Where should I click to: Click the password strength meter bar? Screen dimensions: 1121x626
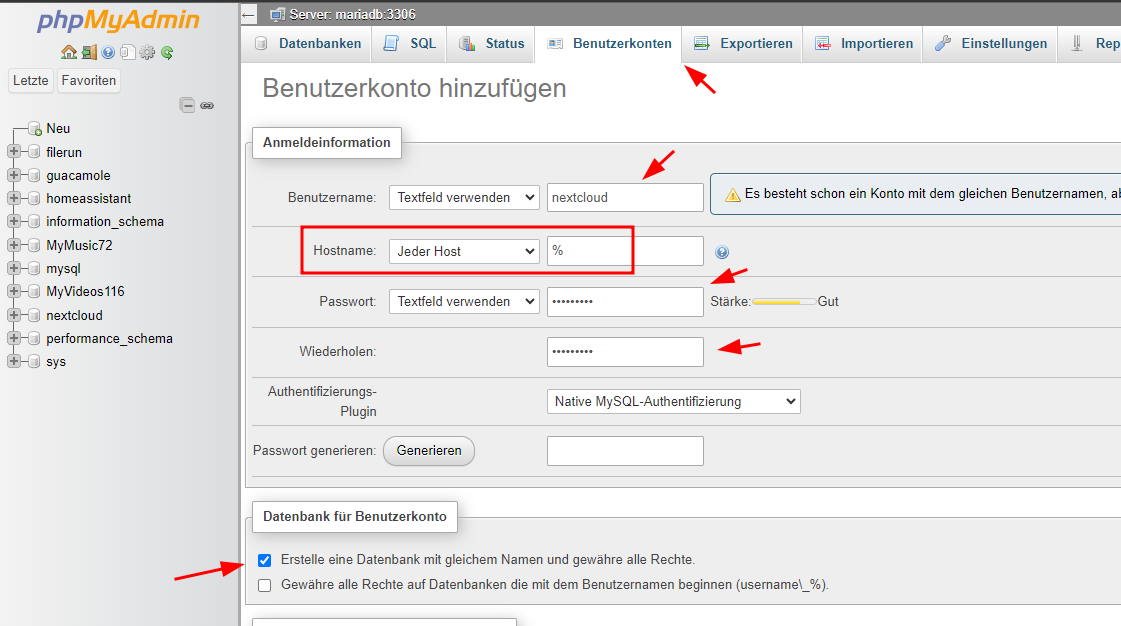pos(784,302)
